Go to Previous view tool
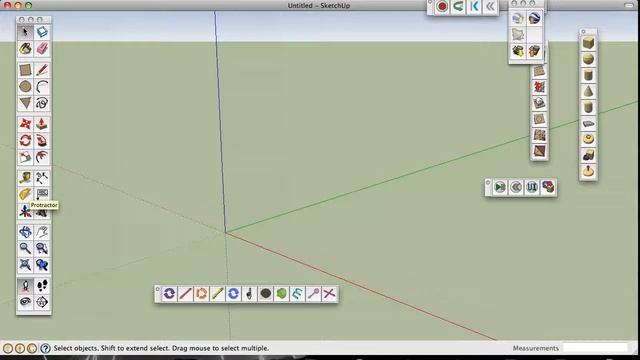 42,265
